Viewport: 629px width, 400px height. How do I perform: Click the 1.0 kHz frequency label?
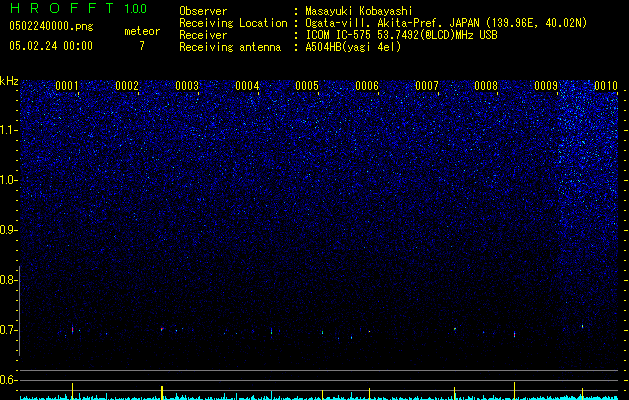9,180
